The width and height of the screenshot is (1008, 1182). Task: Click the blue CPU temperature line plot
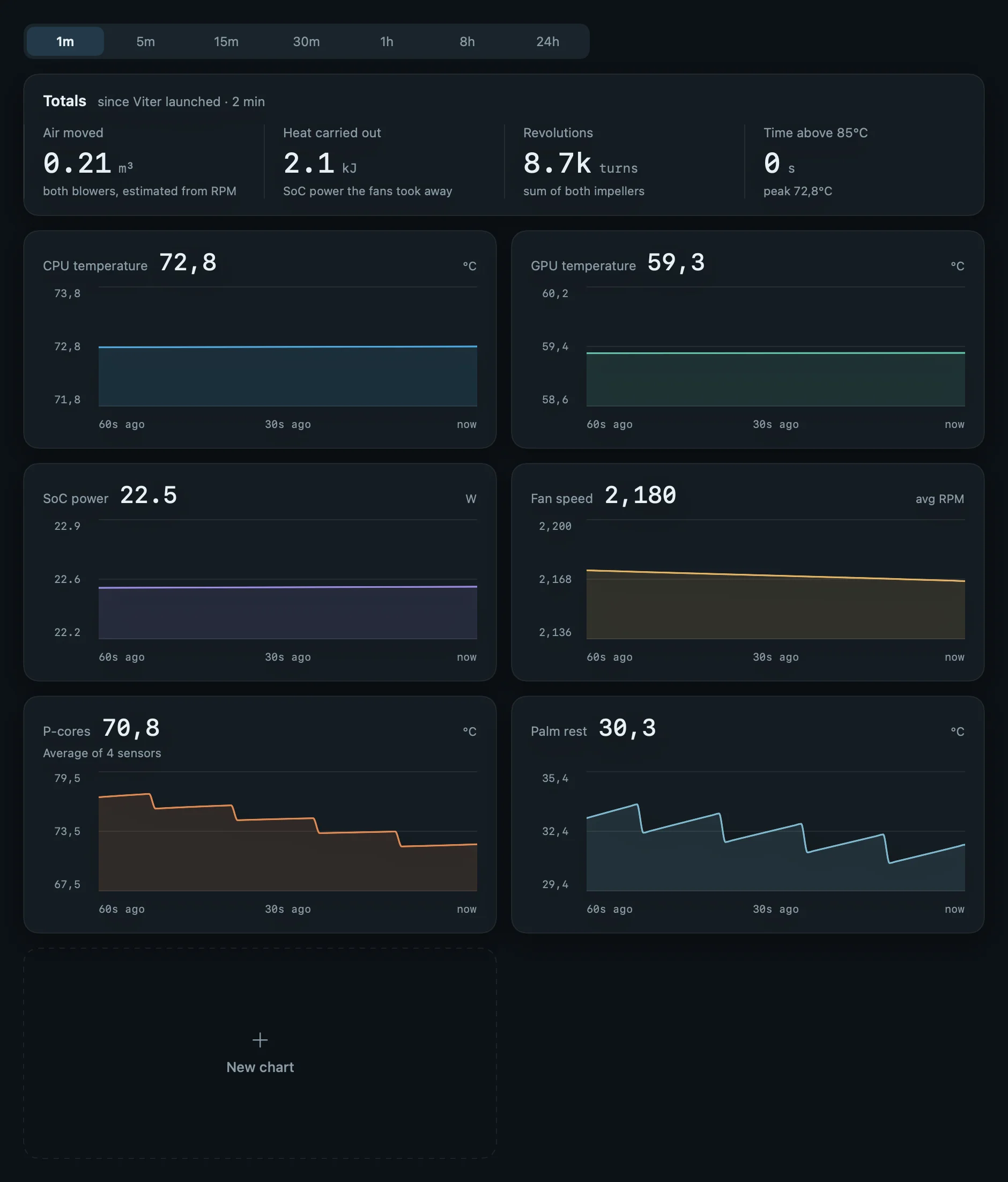[x=287, y=346]
